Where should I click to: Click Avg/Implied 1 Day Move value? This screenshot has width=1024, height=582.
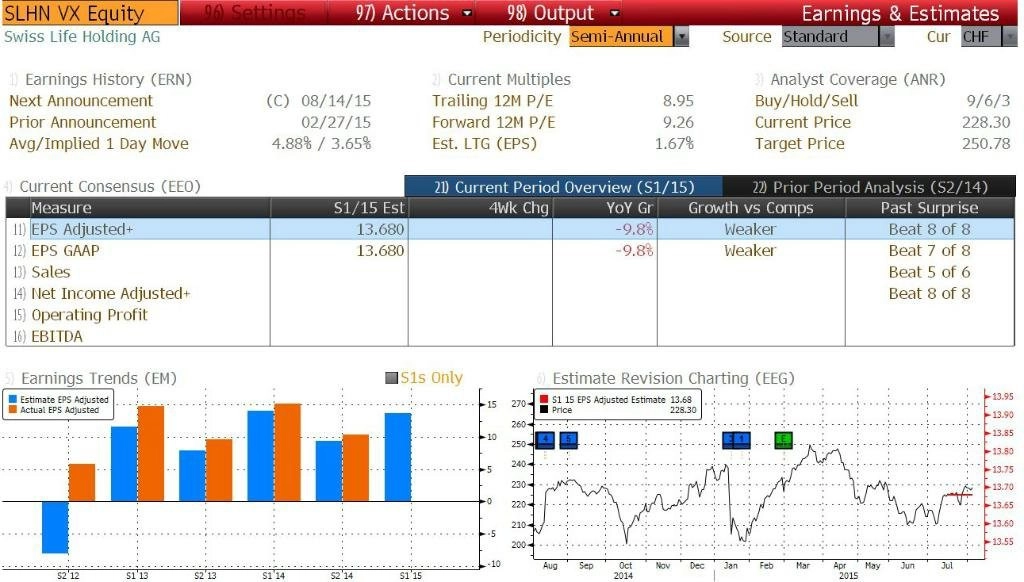click(321, 144)
